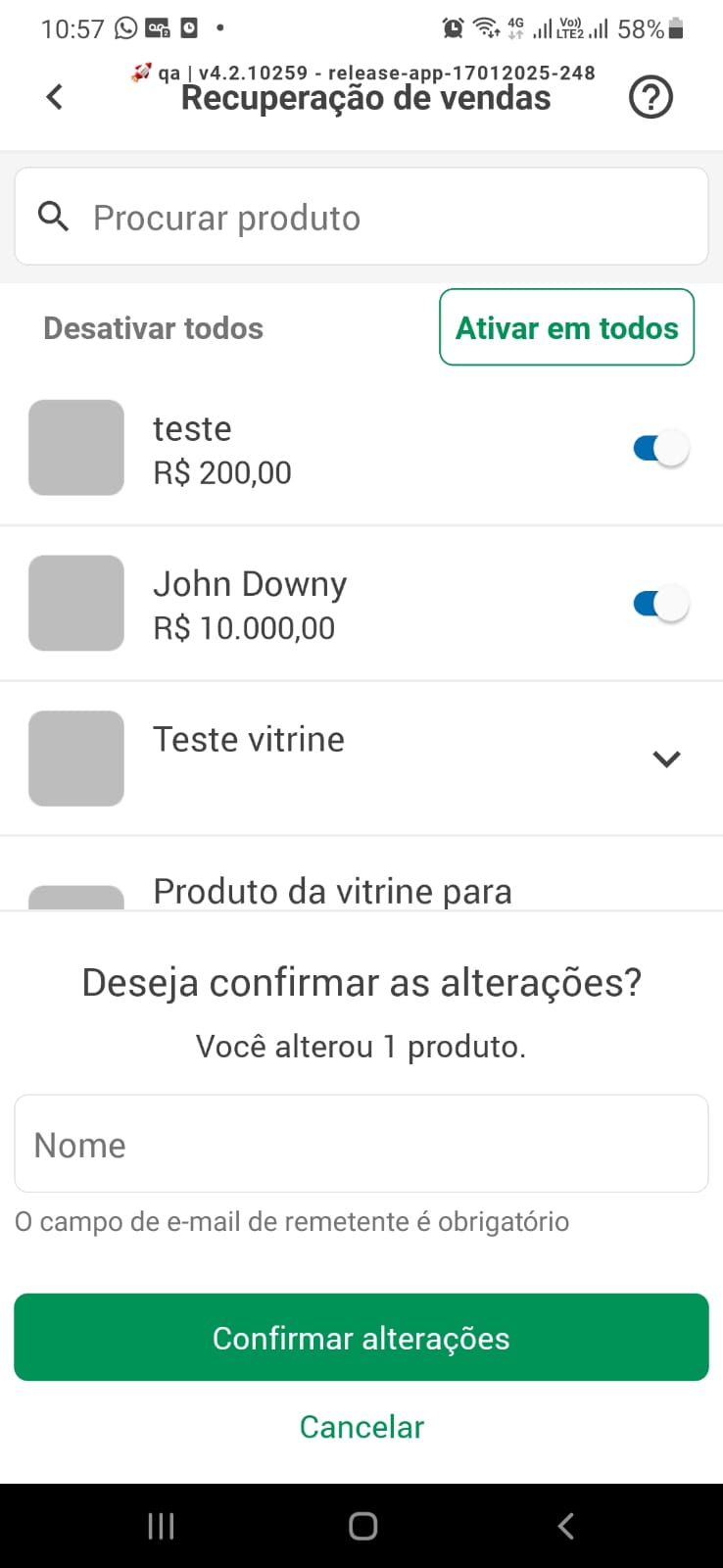Focus the Nome input field
The image size is (723, 1568).
click(x=361, y=1144)
